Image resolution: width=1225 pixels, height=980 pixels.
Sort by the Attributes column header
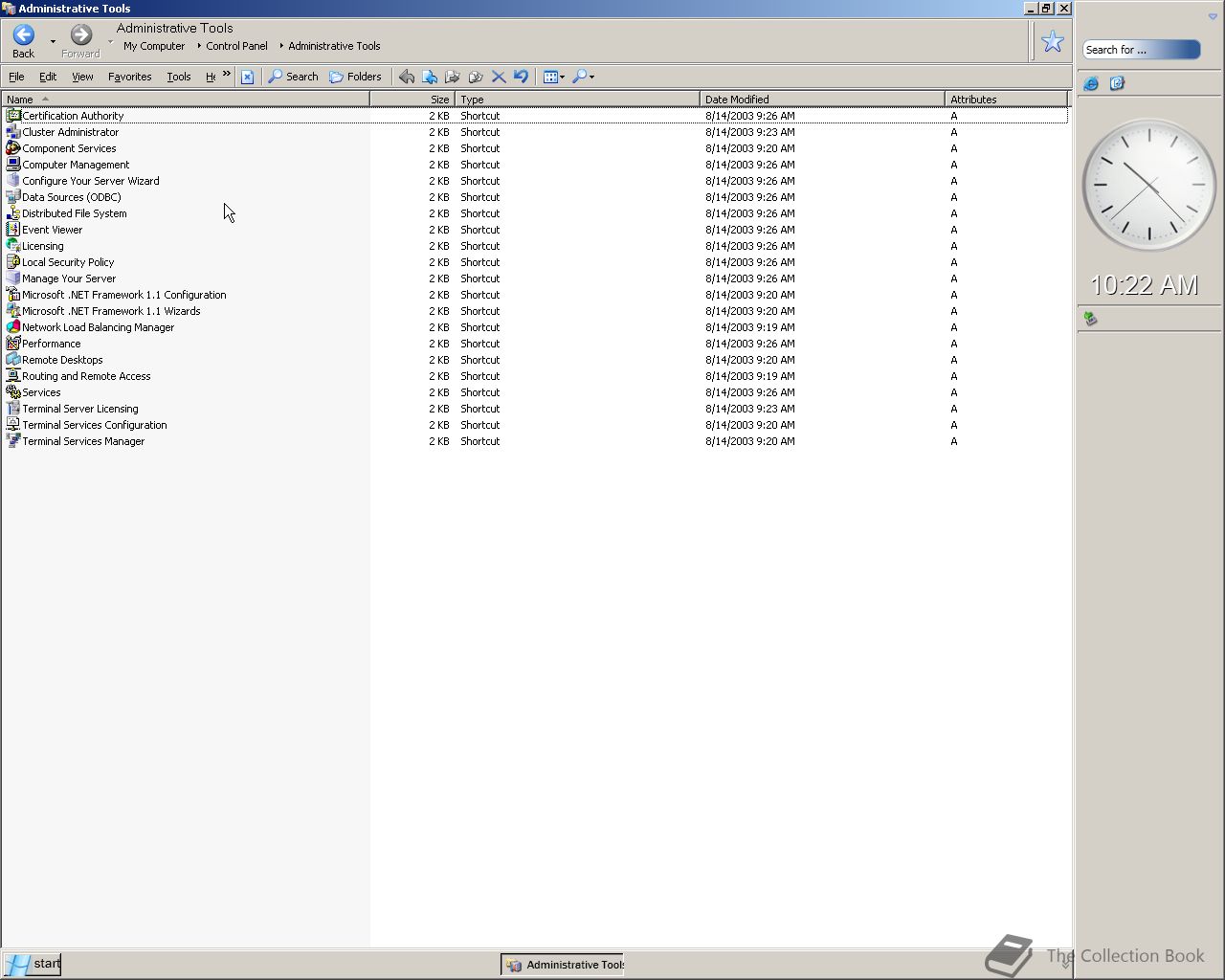(1006, 100)
